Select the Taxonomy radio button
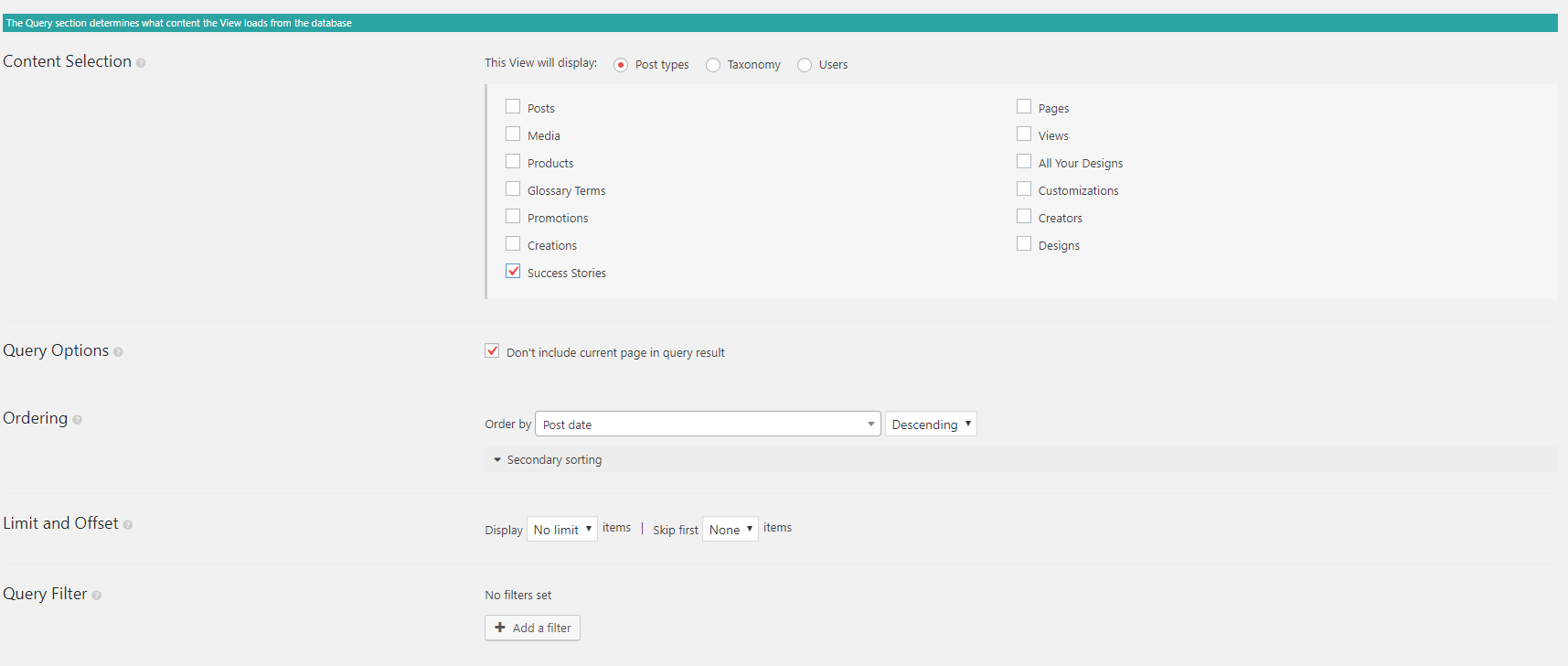The image size is (1568, 666). tap(713, 65)
